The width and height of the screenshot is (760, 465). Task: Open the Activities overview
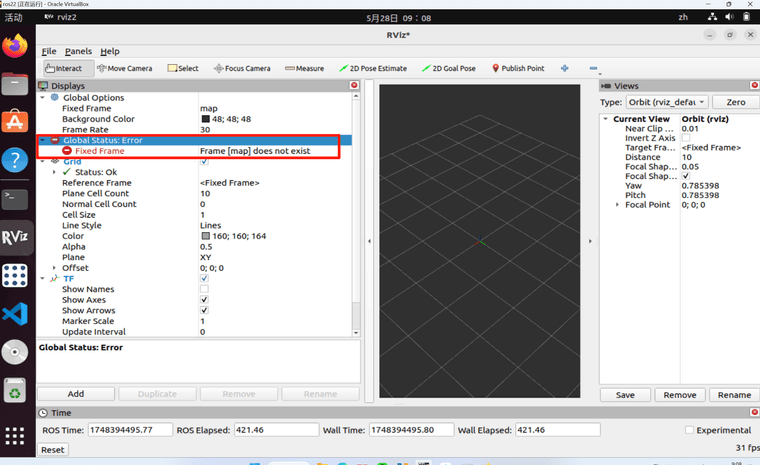pyautogui.click(x=14, y=17)
